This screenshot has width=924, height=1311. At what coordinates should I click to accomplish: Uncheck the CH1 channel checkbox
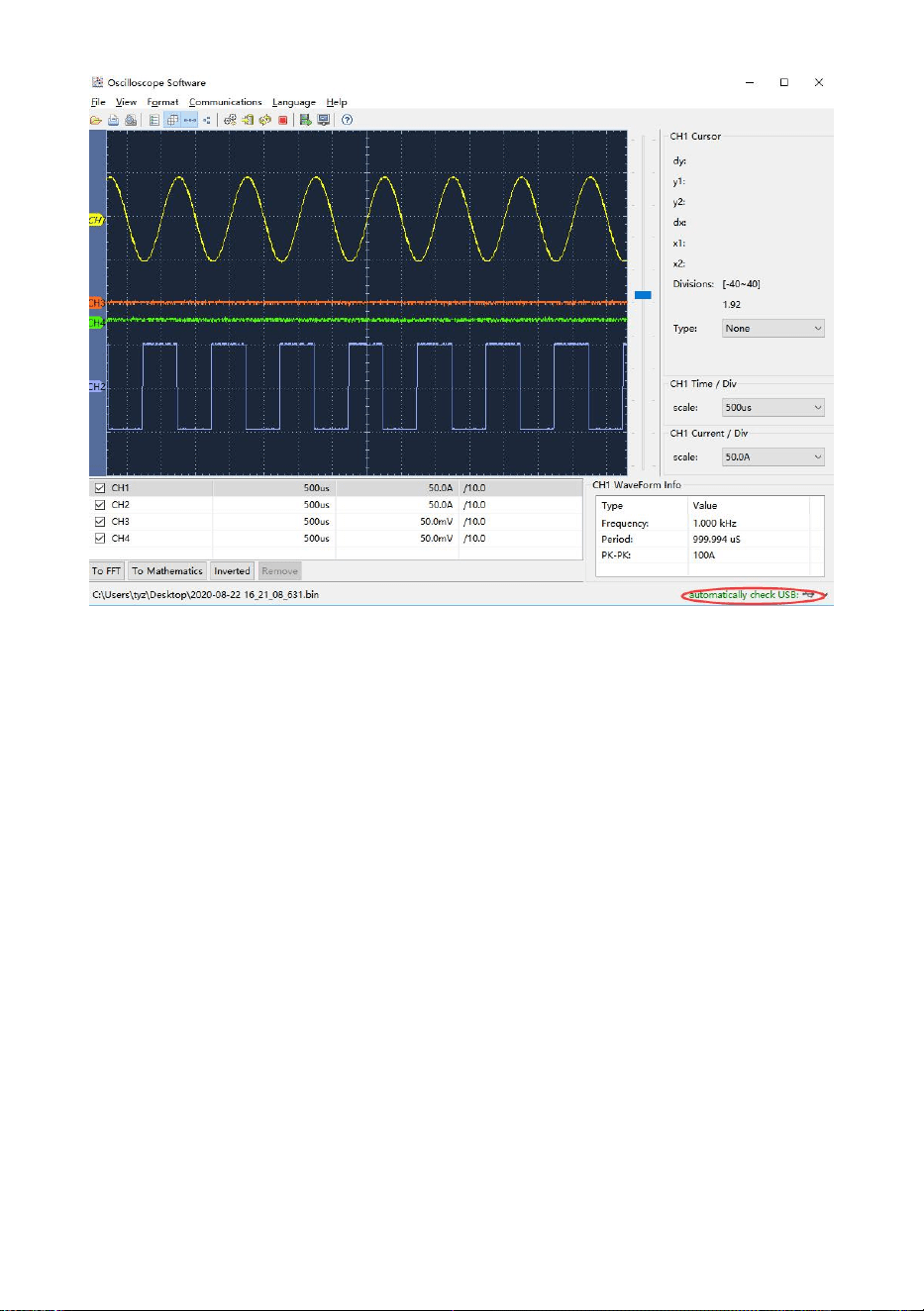(99, 488)
